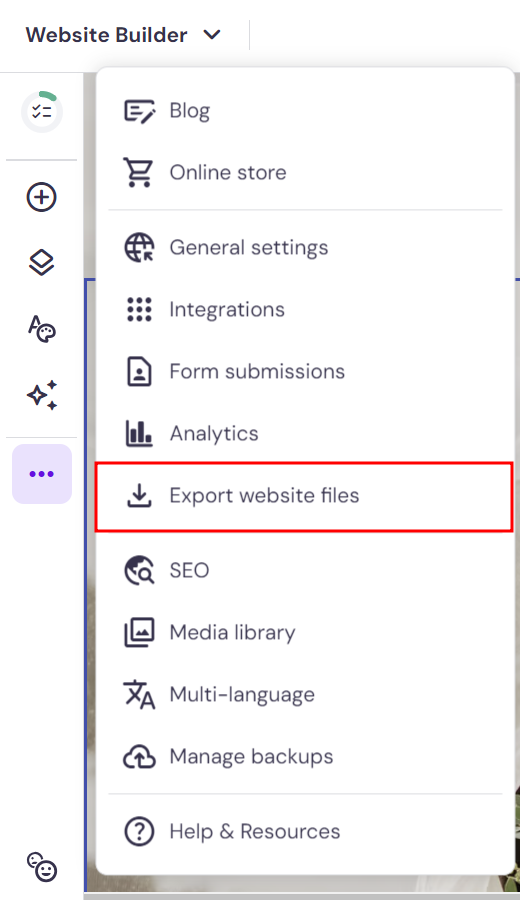Open Help & Resources
Image resolution: width=520 pixels, height=900 pixels.
305,831
